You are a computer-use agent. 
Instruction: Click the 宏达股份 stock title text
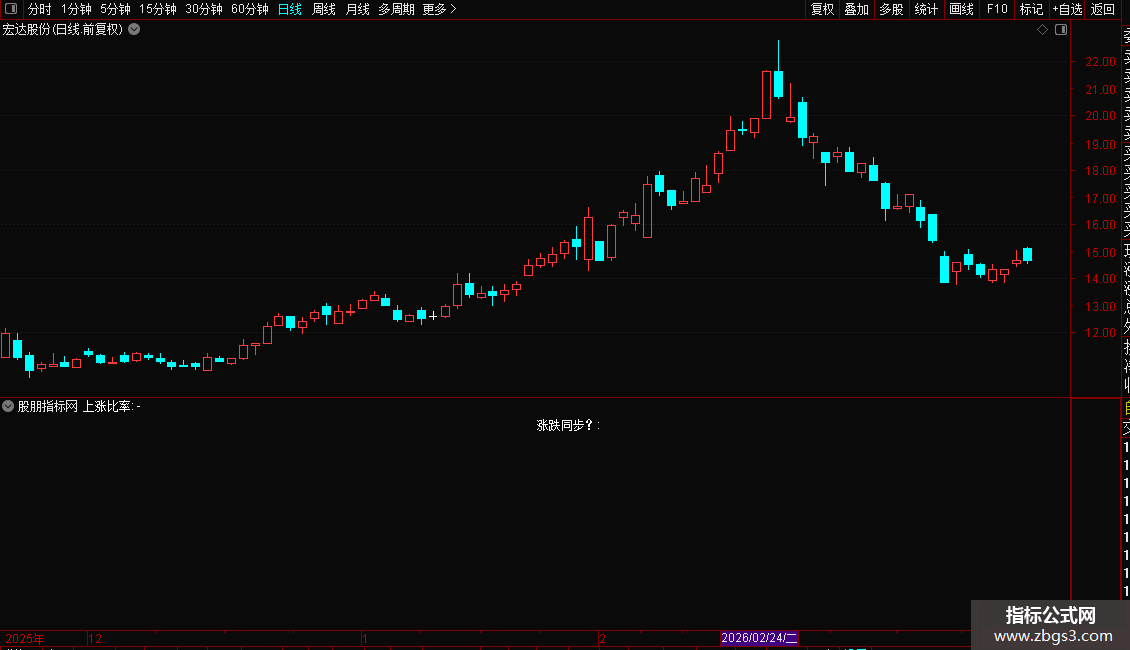[x=26, y=30]
